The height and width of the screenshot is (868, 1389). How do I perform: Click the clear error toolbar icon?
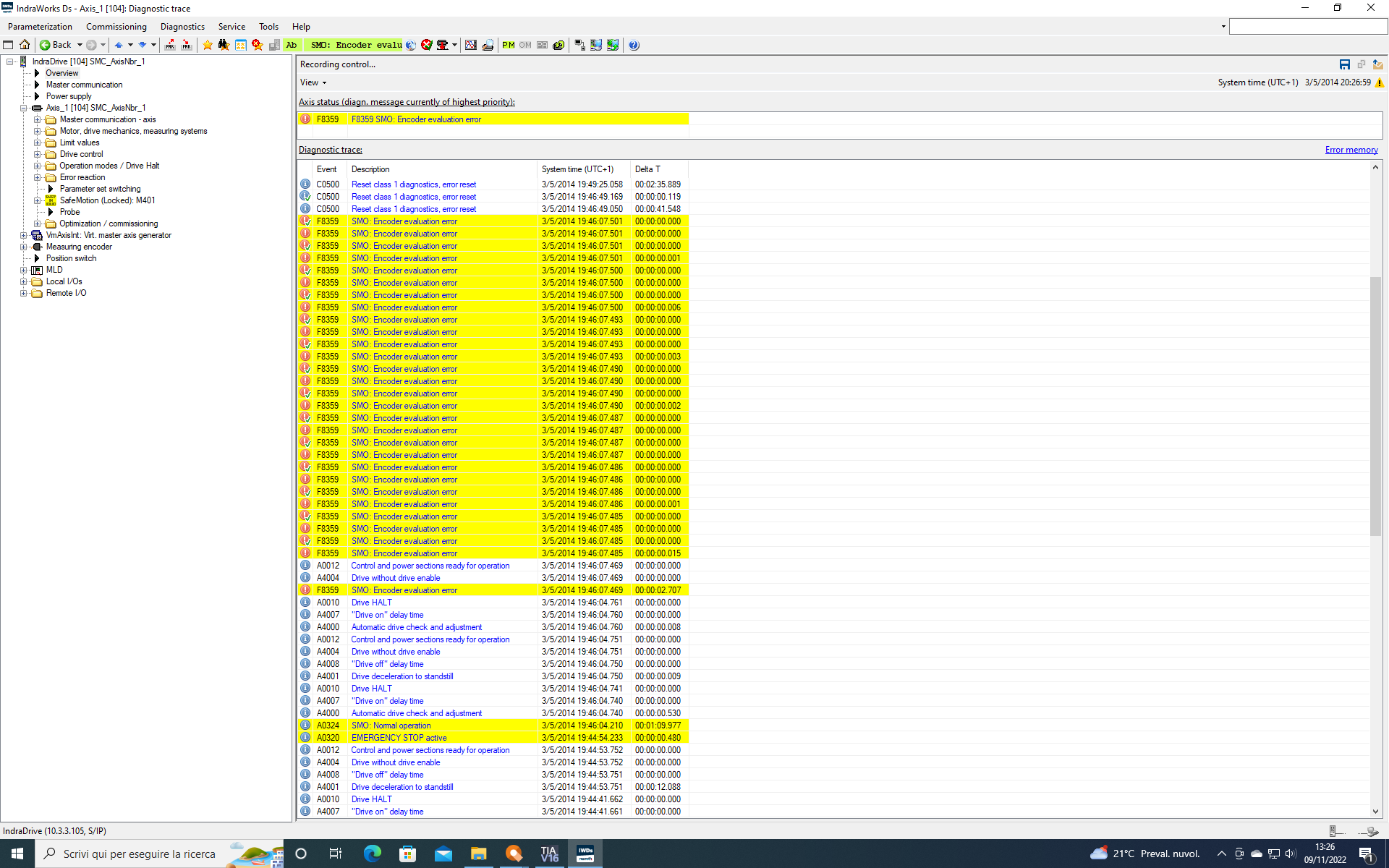pos(427,45)
